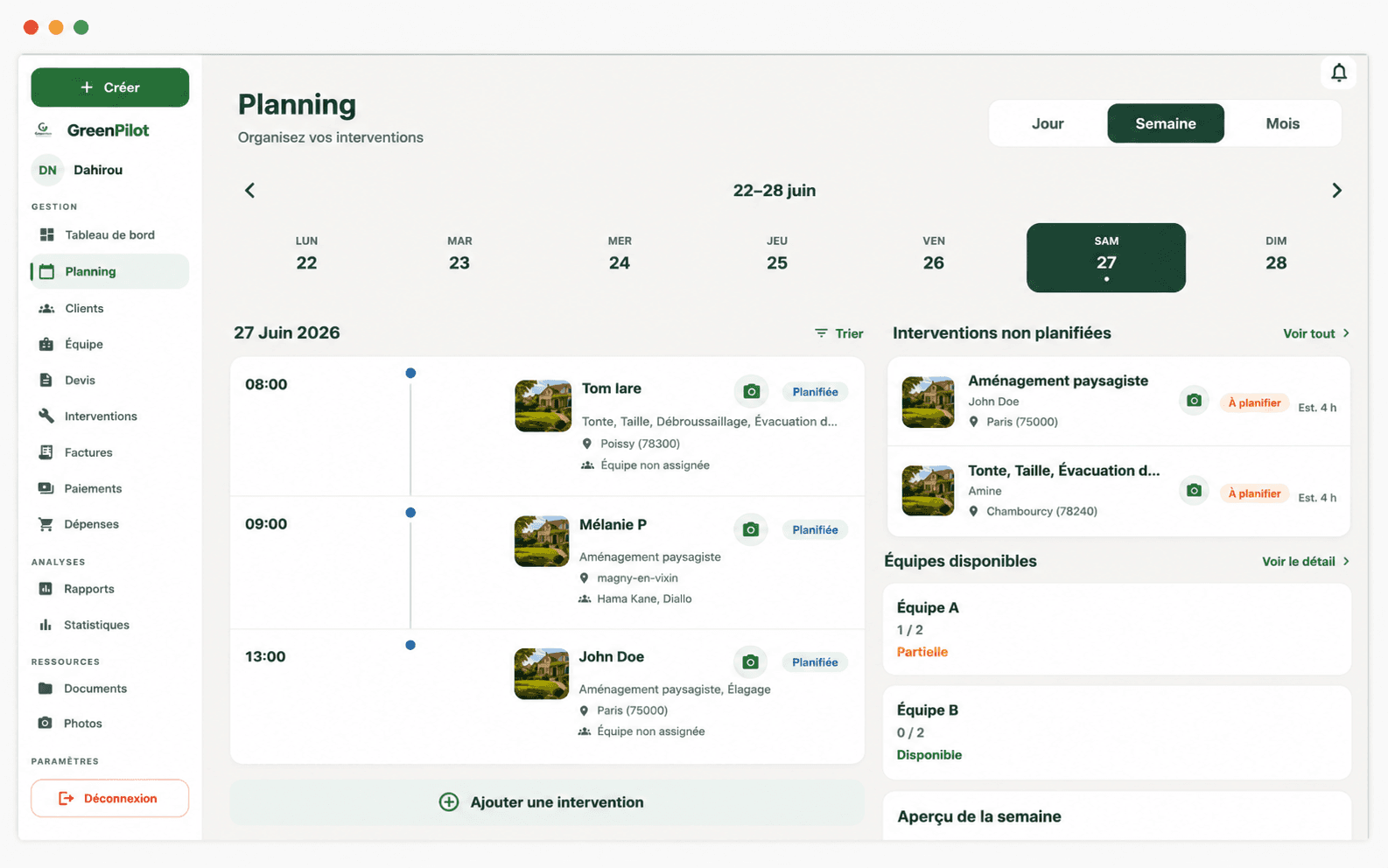Click Planifiée badge on Mélanie P
Screen dimensions: 1388x868
click(x=815, y=529)
